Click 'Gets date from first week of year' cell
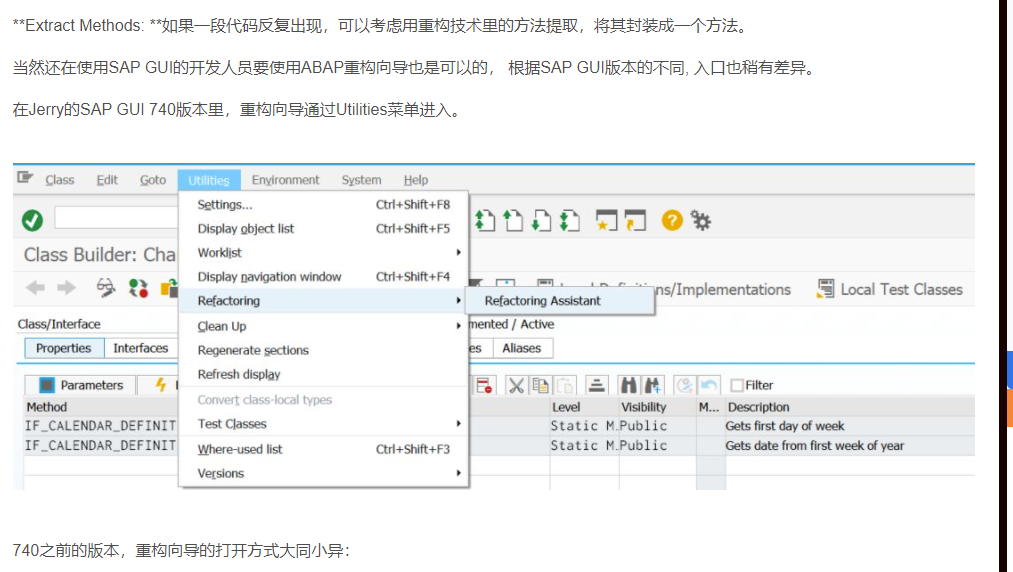Screen dimensions: 1013x572 click(x=850, y=446)
